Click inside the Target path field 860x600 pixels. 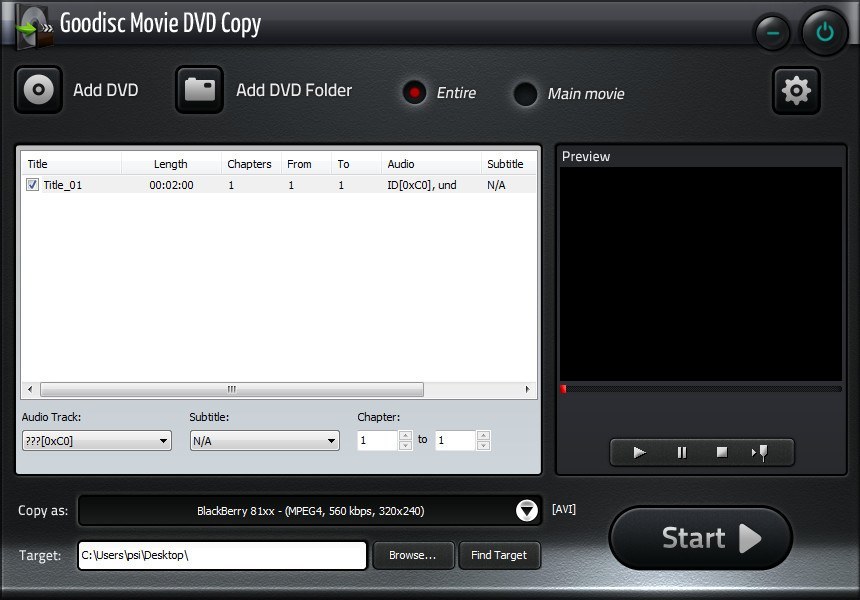pos(220,555)
